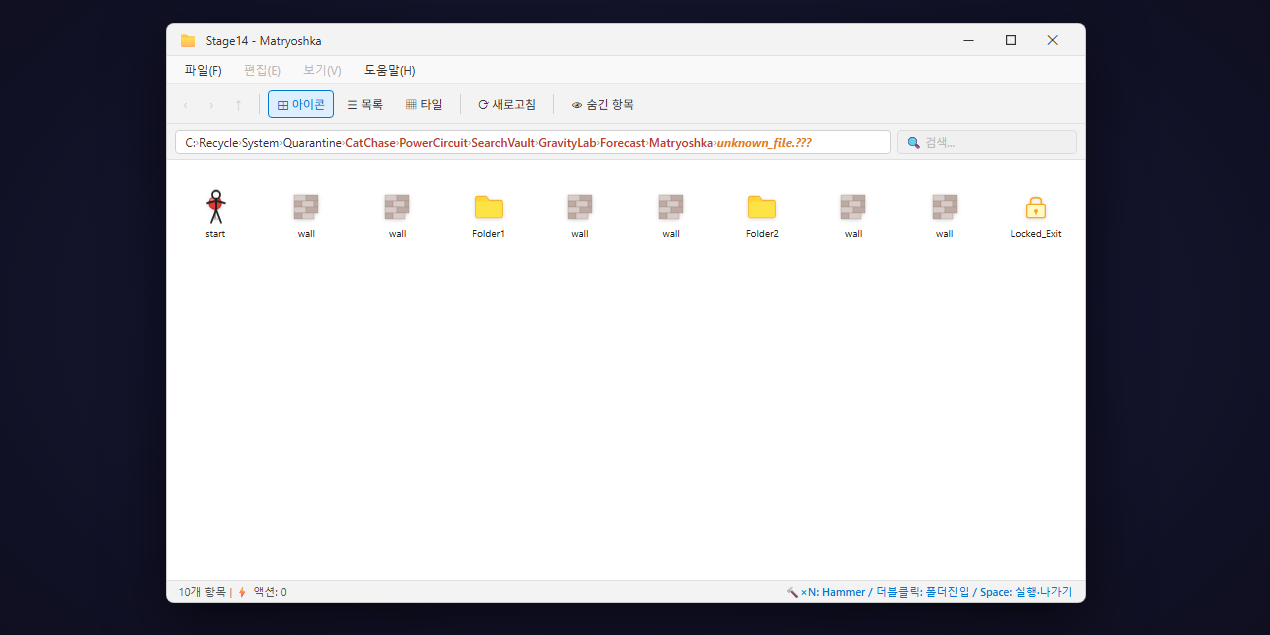Image resolution: width=1270 pixels, height=635 pixels.
Task: Click the lightning bolt action icon
Action: coord(242,592)
